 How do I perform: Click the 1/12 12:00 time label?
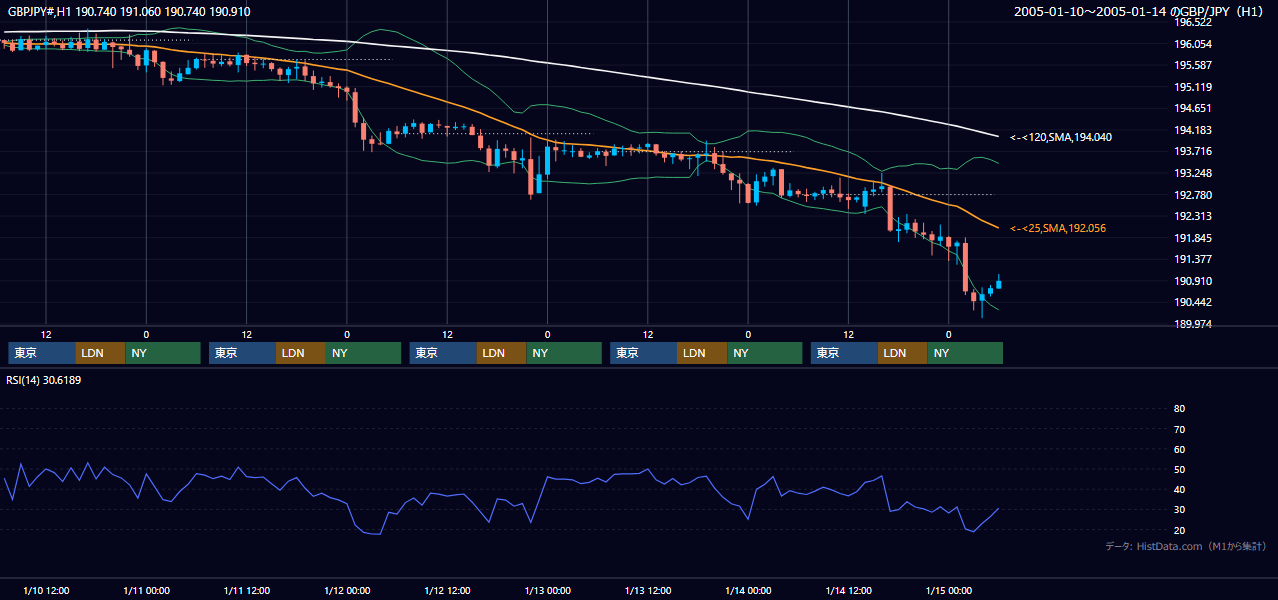[447, 590]
